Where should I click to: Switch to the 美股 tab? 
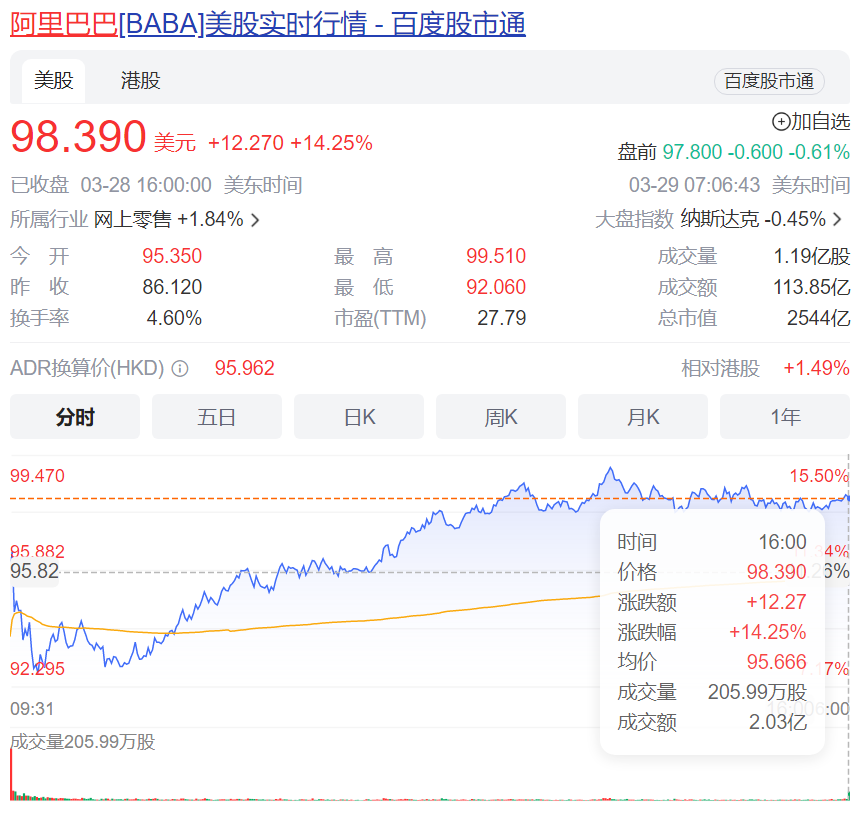pyautogui.click(x=53, y=81)
